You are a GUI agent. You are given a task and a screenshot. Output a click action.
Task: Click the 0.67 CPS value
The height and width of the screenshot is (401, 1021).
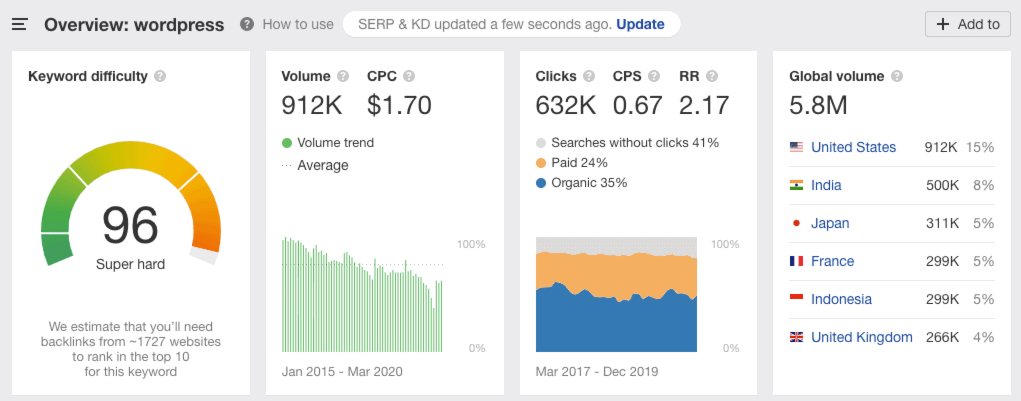point(637,105)
